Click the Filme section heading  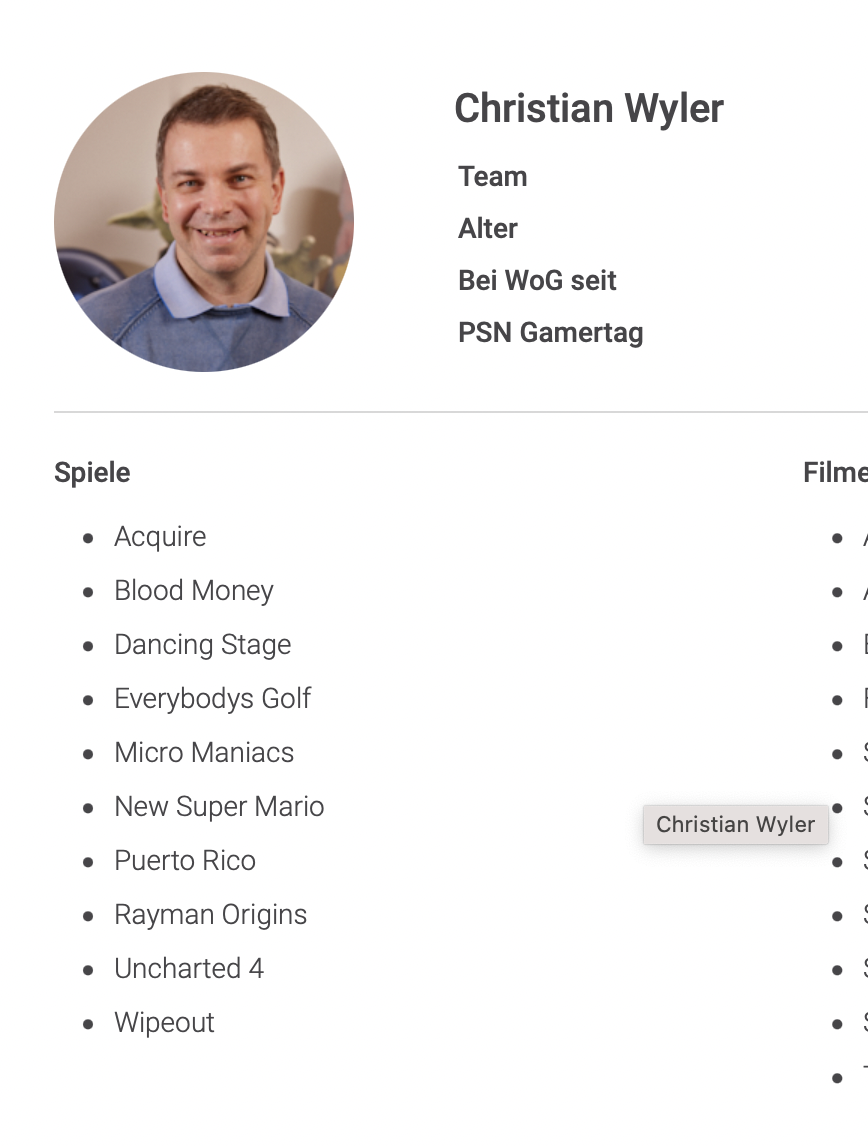[834, 473]
